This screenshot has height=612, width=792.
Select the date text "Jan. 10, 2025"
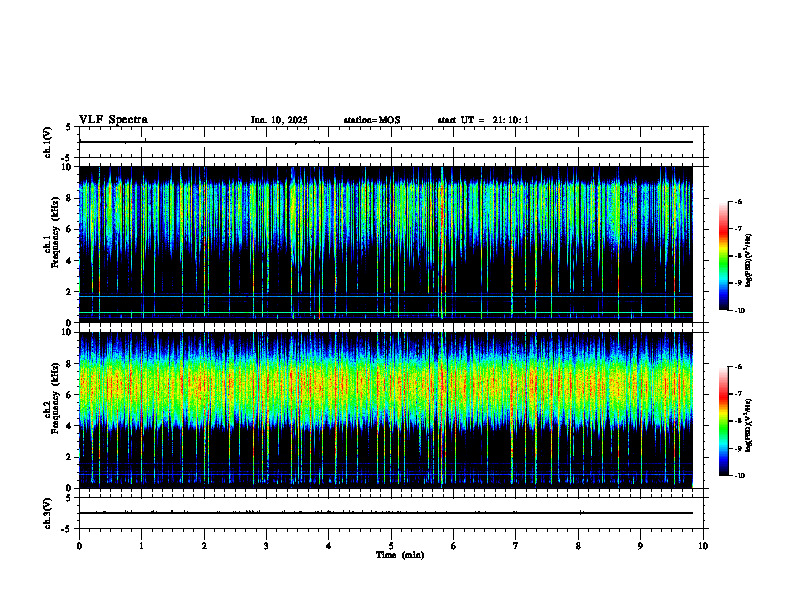(x=279, y=120)
